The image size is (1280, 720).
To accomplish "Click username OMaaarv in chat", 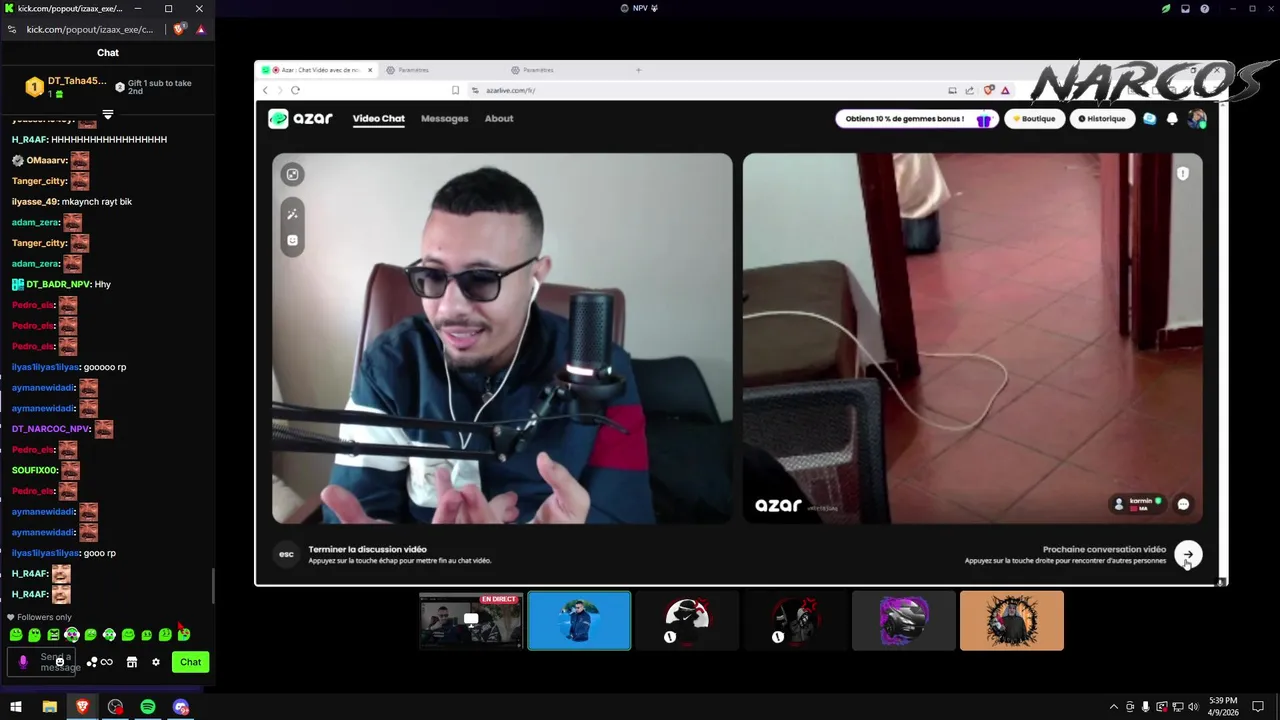I will click(x=46, y=160).
